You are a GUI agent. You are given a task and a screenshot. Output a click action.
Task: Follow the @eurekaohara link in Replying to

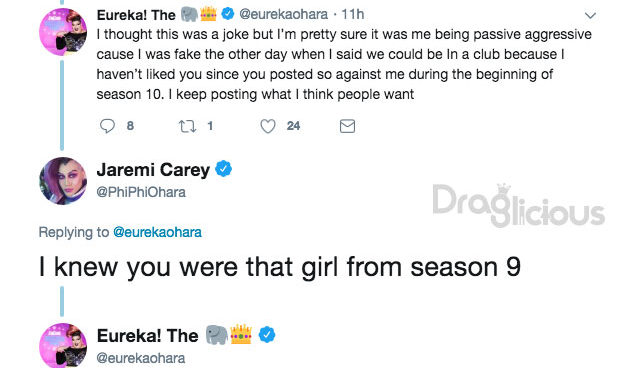click(157, 232)
